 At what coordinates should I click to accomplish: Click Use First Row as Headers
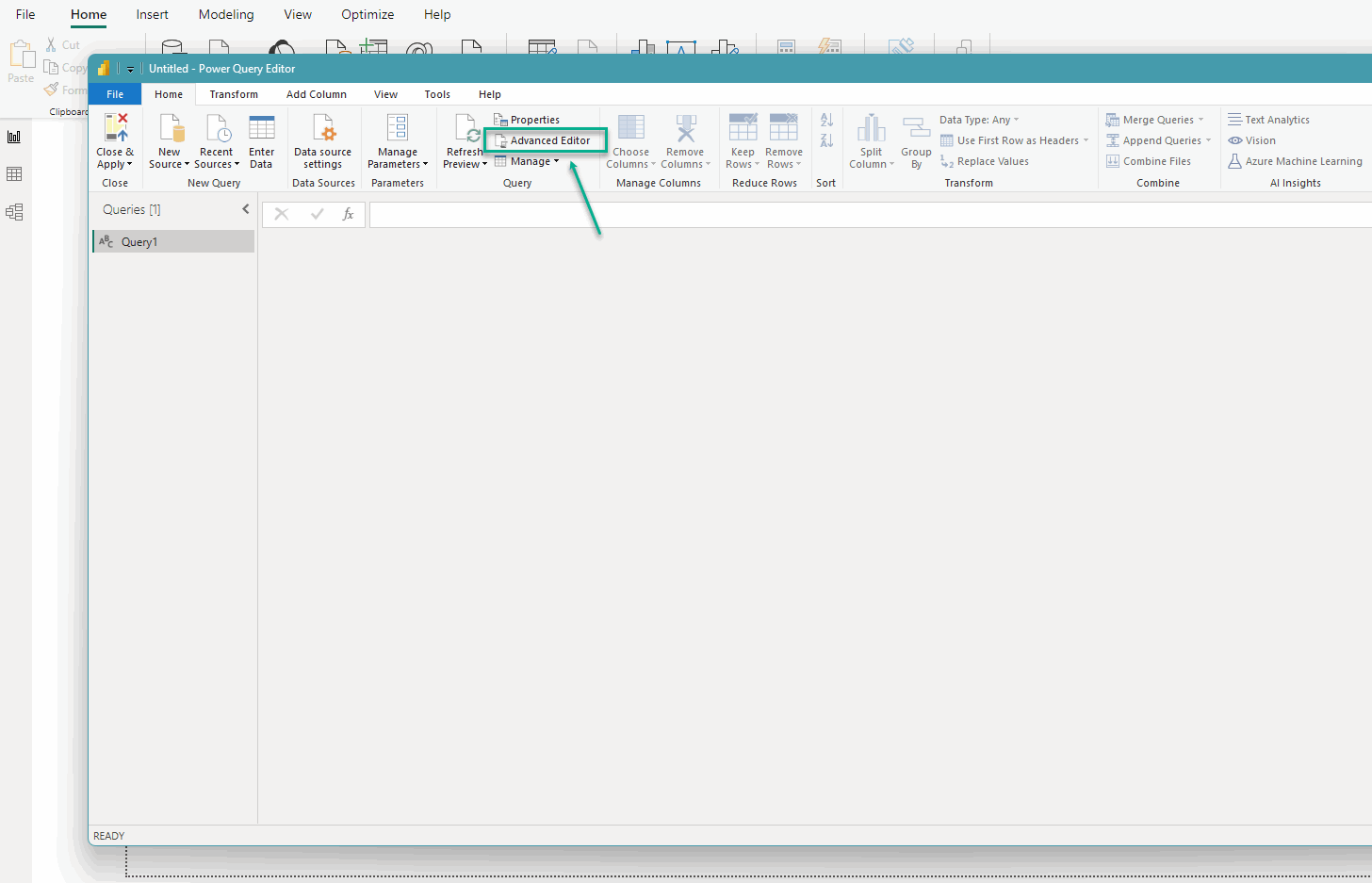click(1008, 139)
